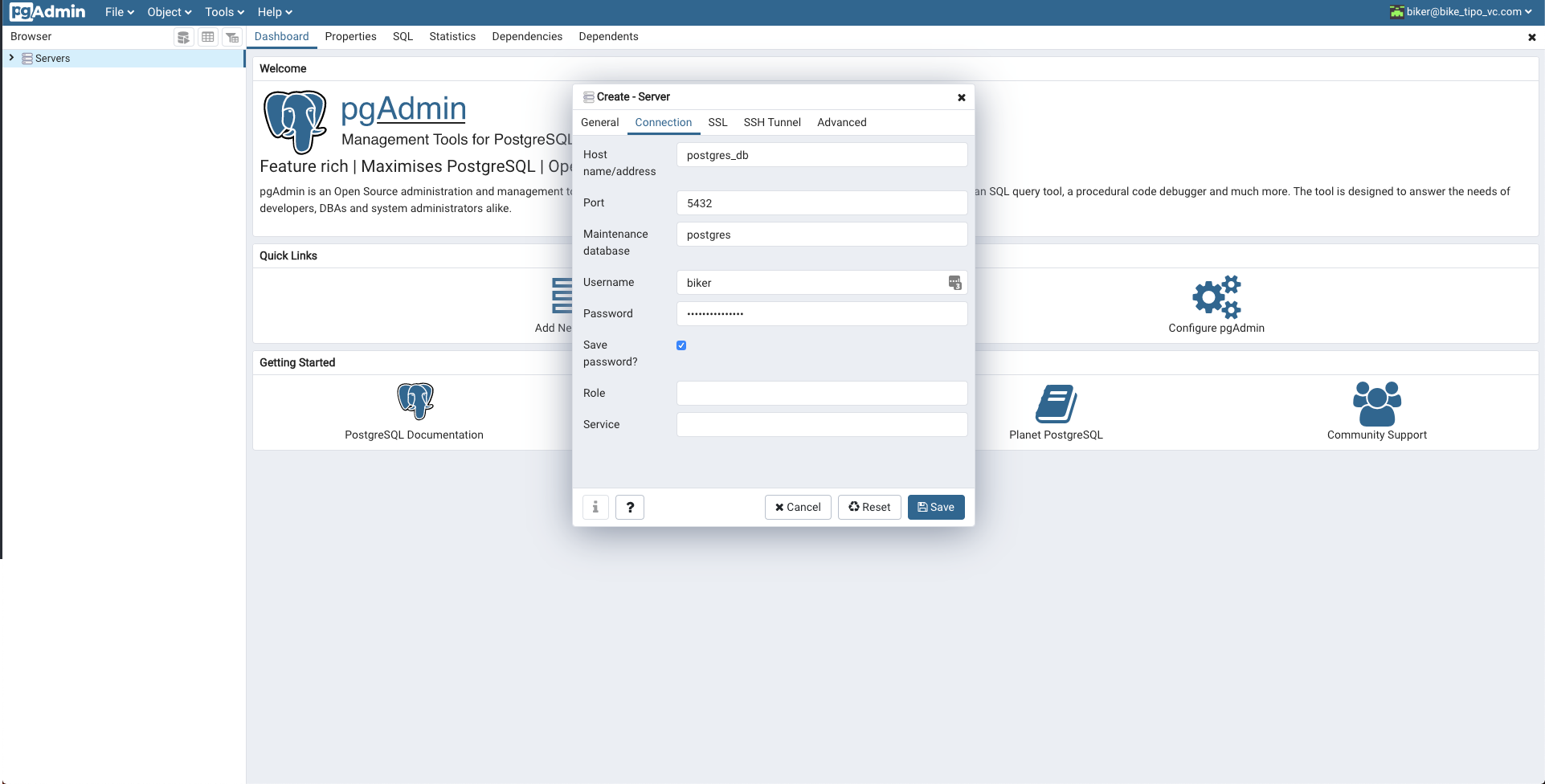Screen dimensions: 1545x784
Task: Open the Planet PostgreSQL book icon
Action: 1056,403
